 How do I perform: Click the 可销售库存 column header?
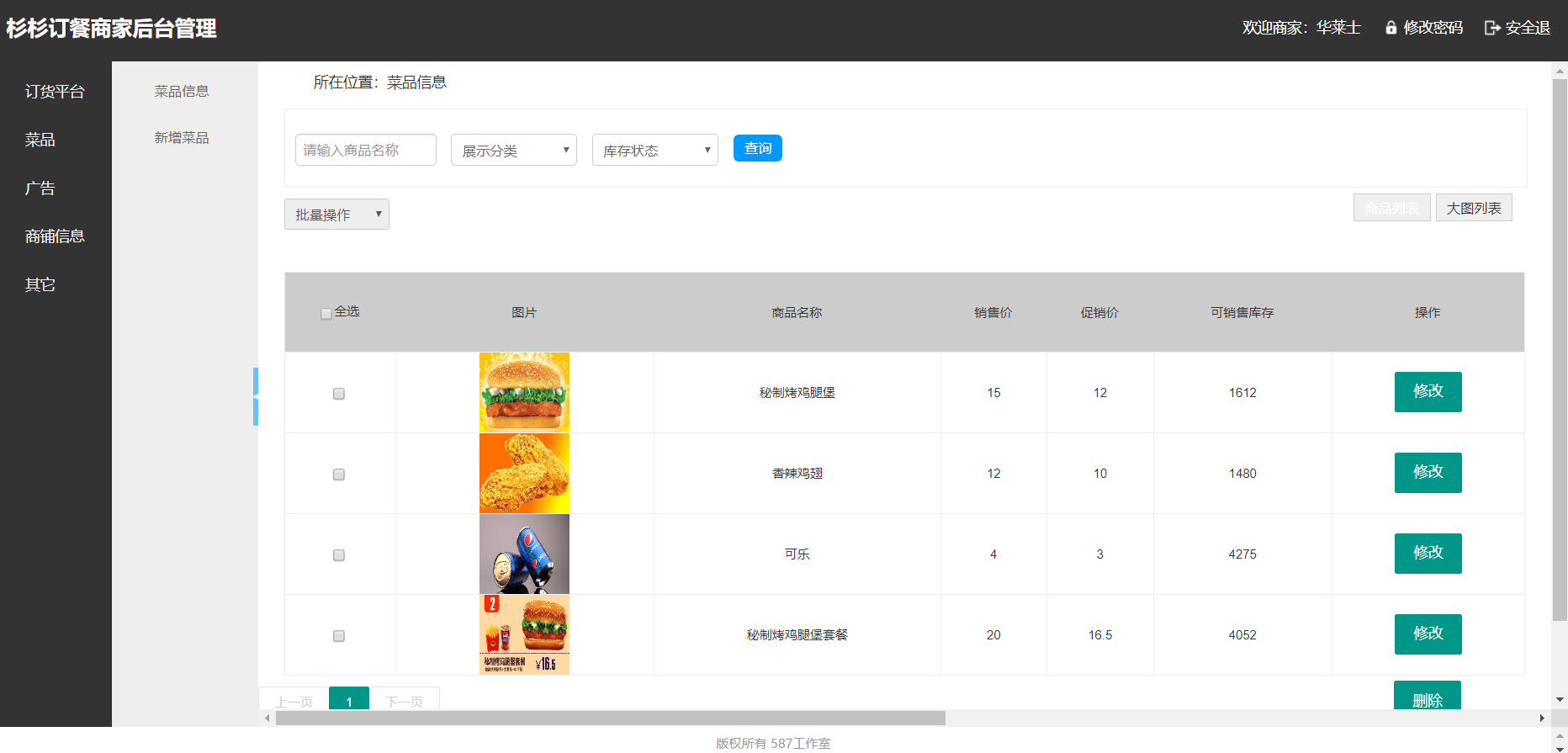1242,312
